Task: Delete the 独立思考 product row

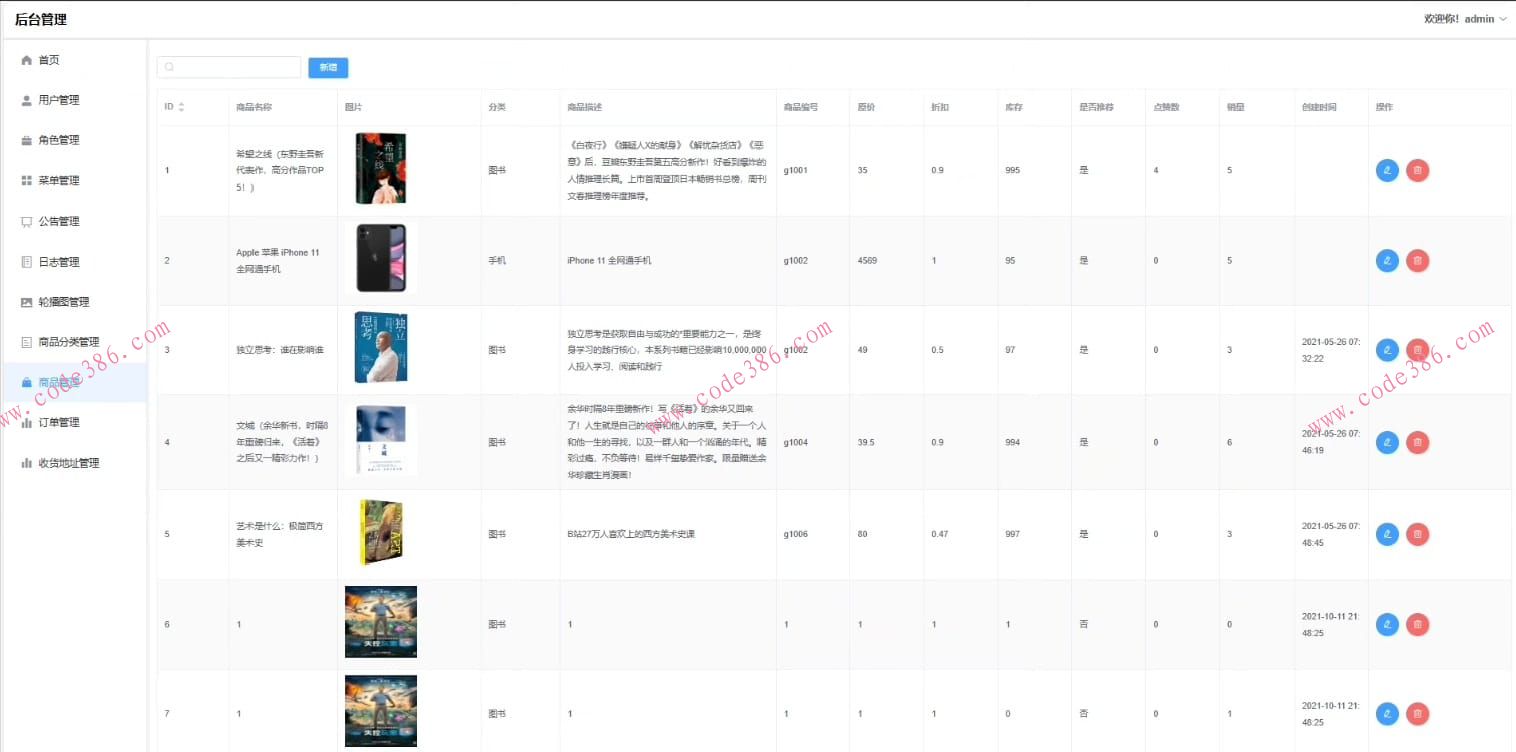Action: click(x=1417, y=350)
